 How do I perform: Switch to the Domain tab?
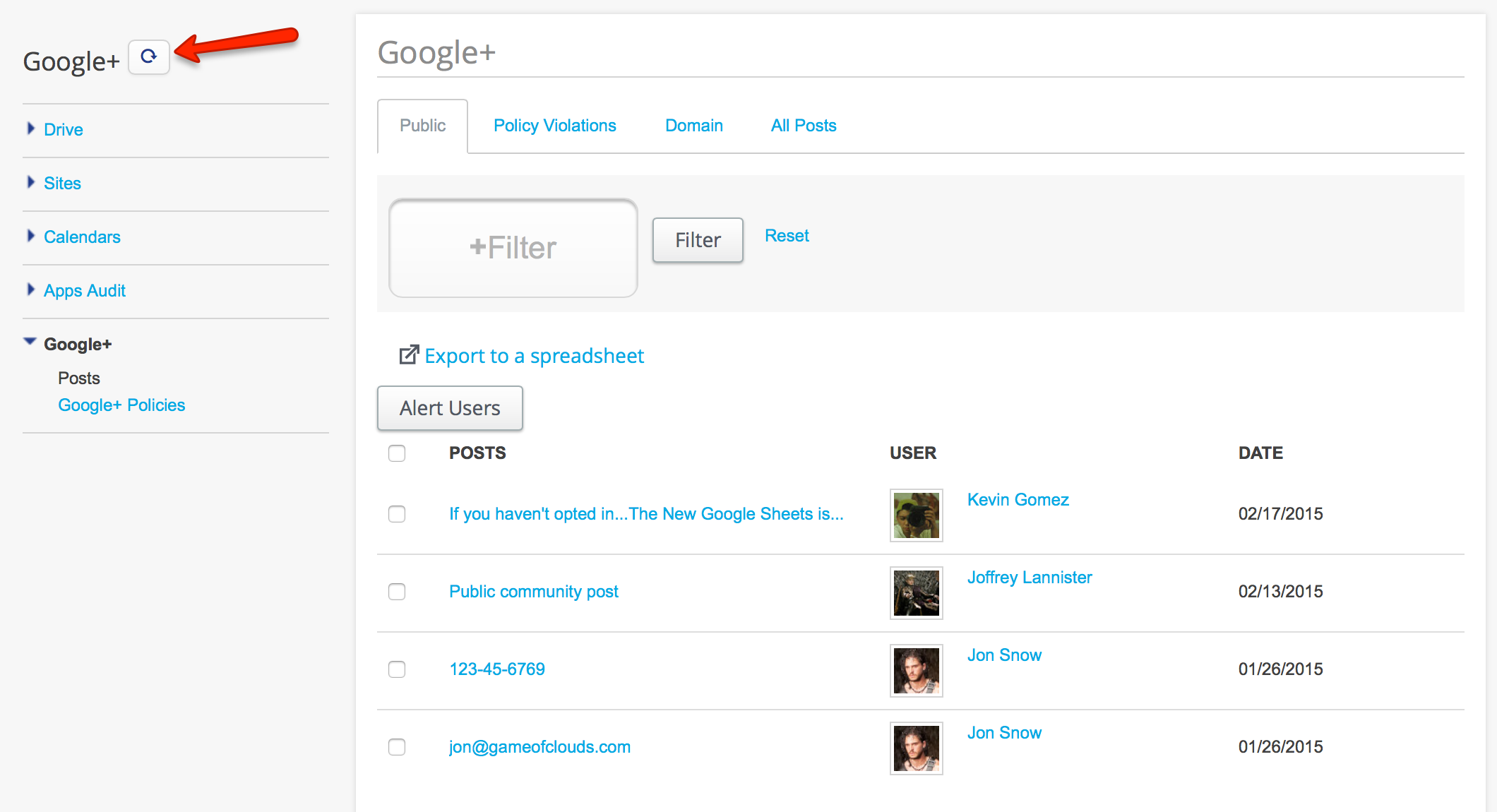[694, 126]
